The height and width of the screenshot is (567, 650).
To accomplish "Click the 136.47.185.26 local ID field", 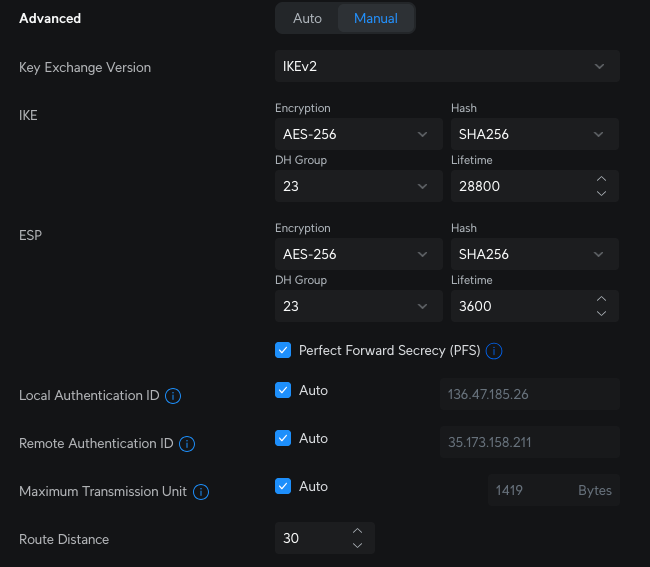I will 530,394.
